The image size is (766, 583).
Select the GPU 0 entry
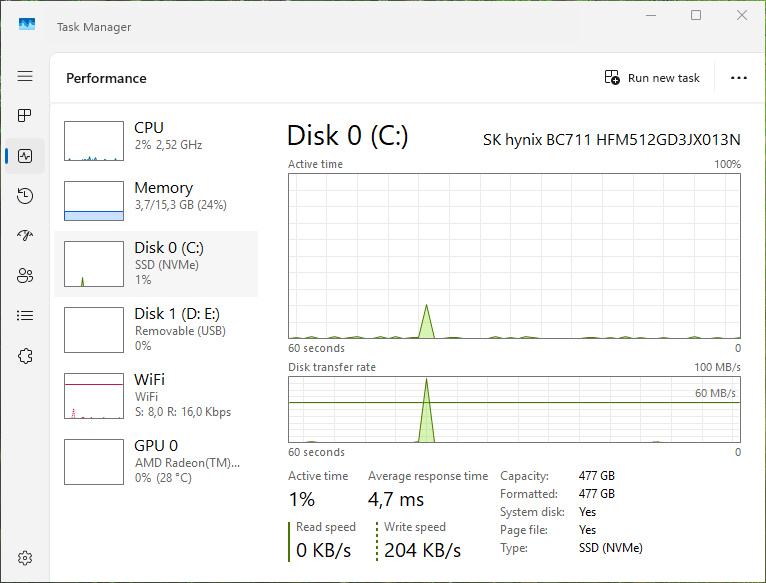155,461
